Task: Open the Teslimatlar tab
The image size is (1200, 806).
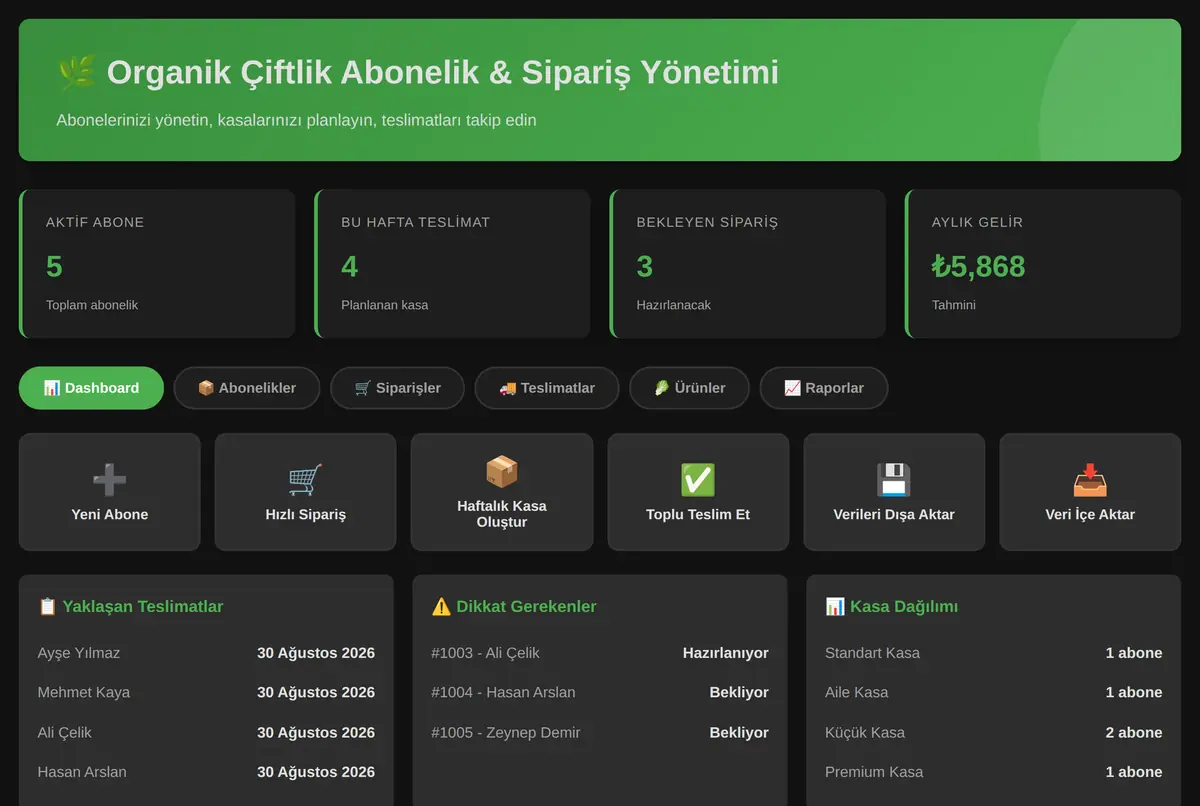Action: click(547, 388)
